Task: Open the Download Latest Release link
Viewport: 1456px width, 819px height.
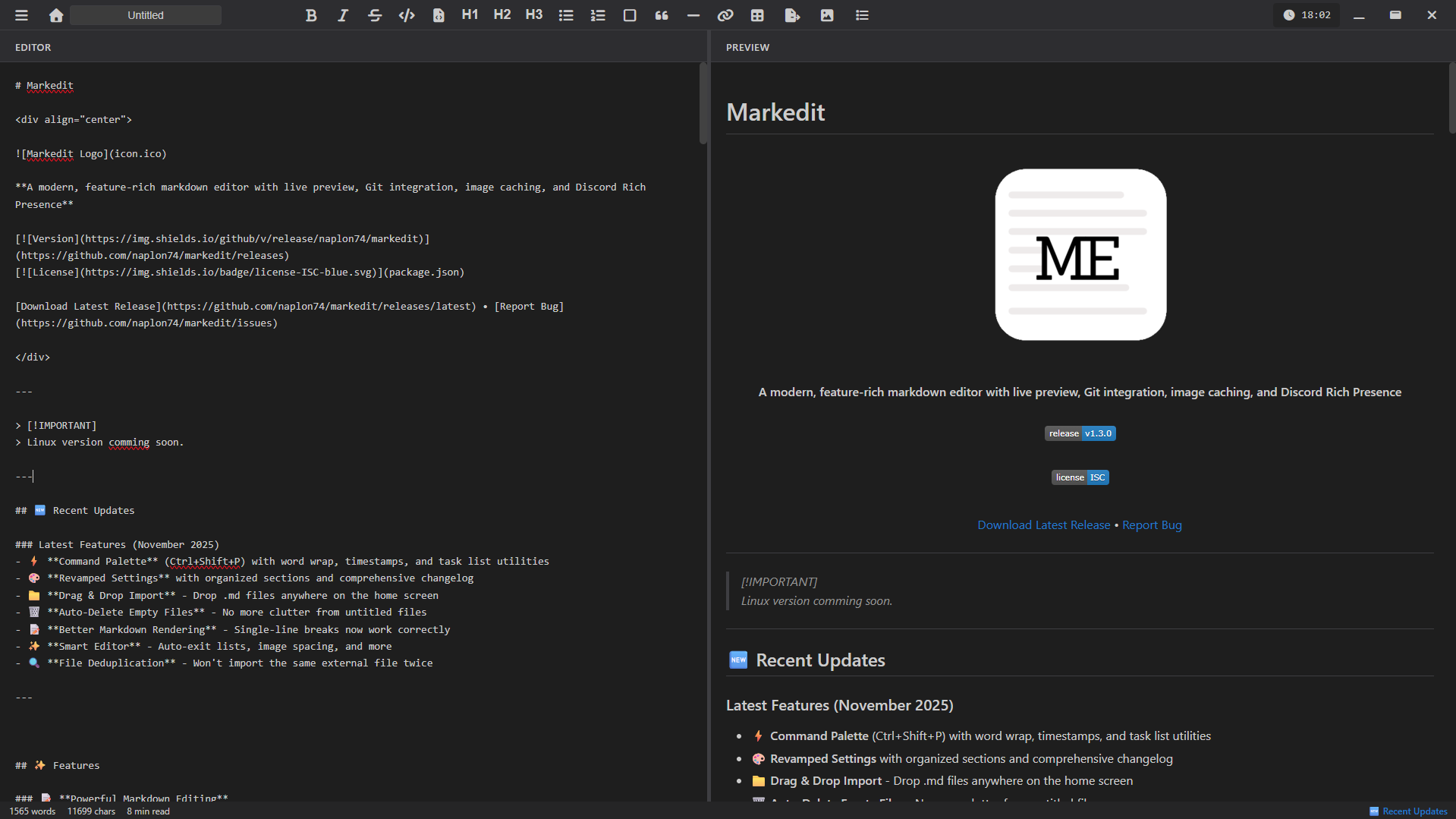Action: (x=1043, y=524)
